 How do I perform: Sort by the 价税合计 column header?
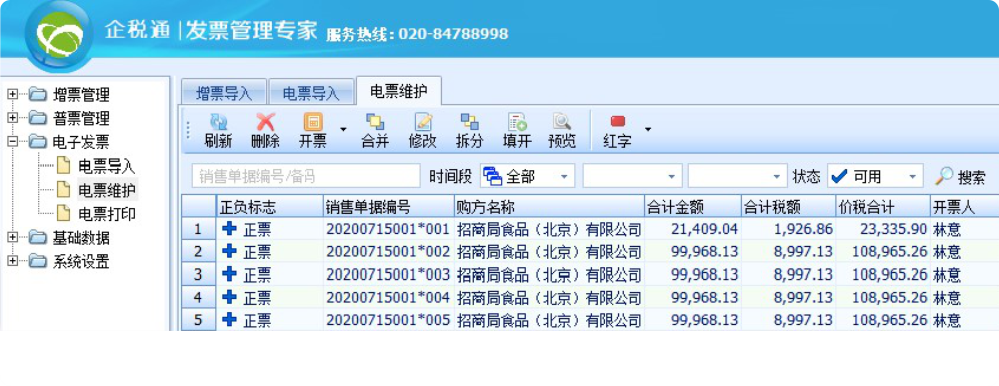(883, 206)
